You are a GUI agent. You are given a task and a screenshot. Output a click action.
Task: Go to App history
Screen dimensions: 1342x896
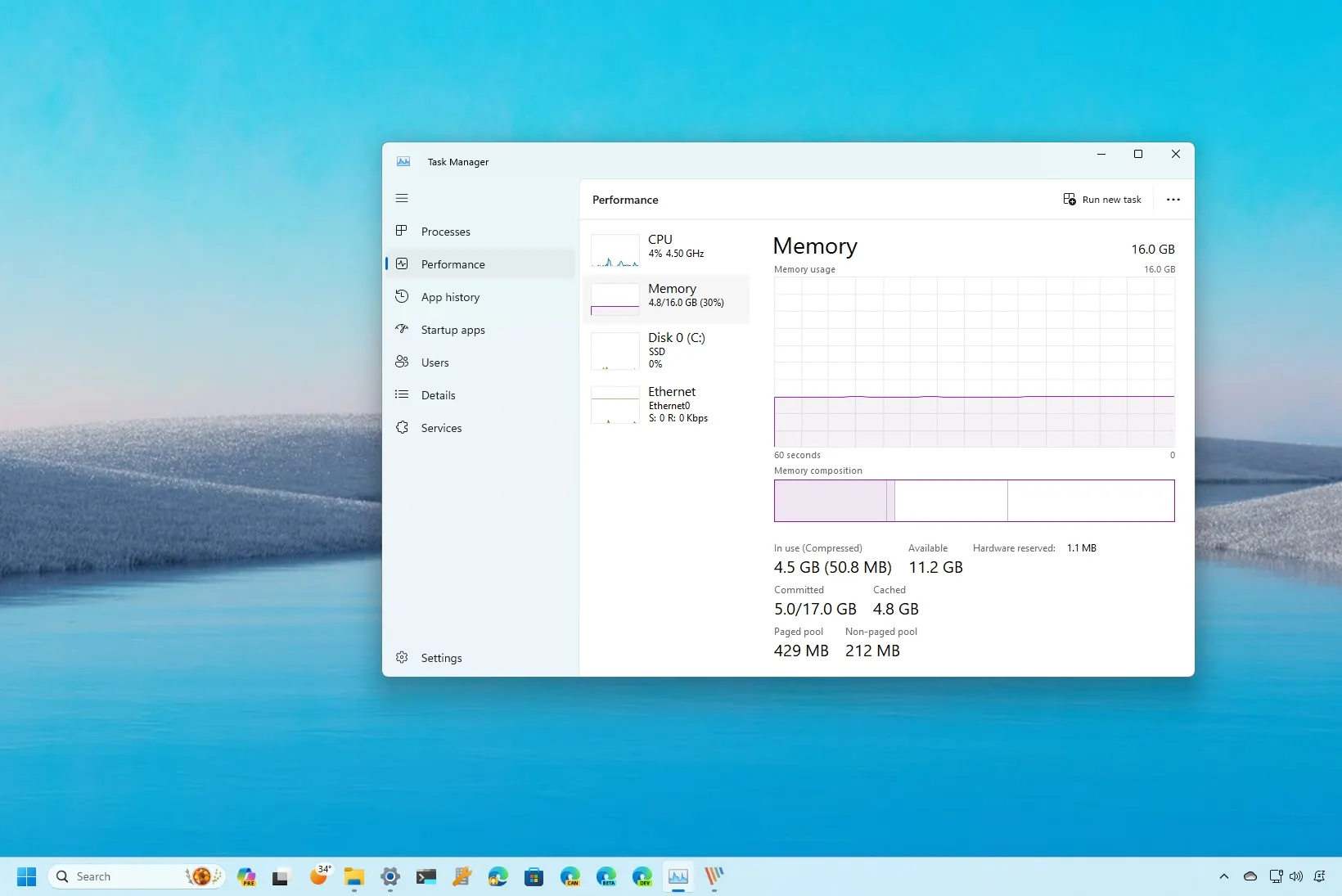(x=480, y=297)
